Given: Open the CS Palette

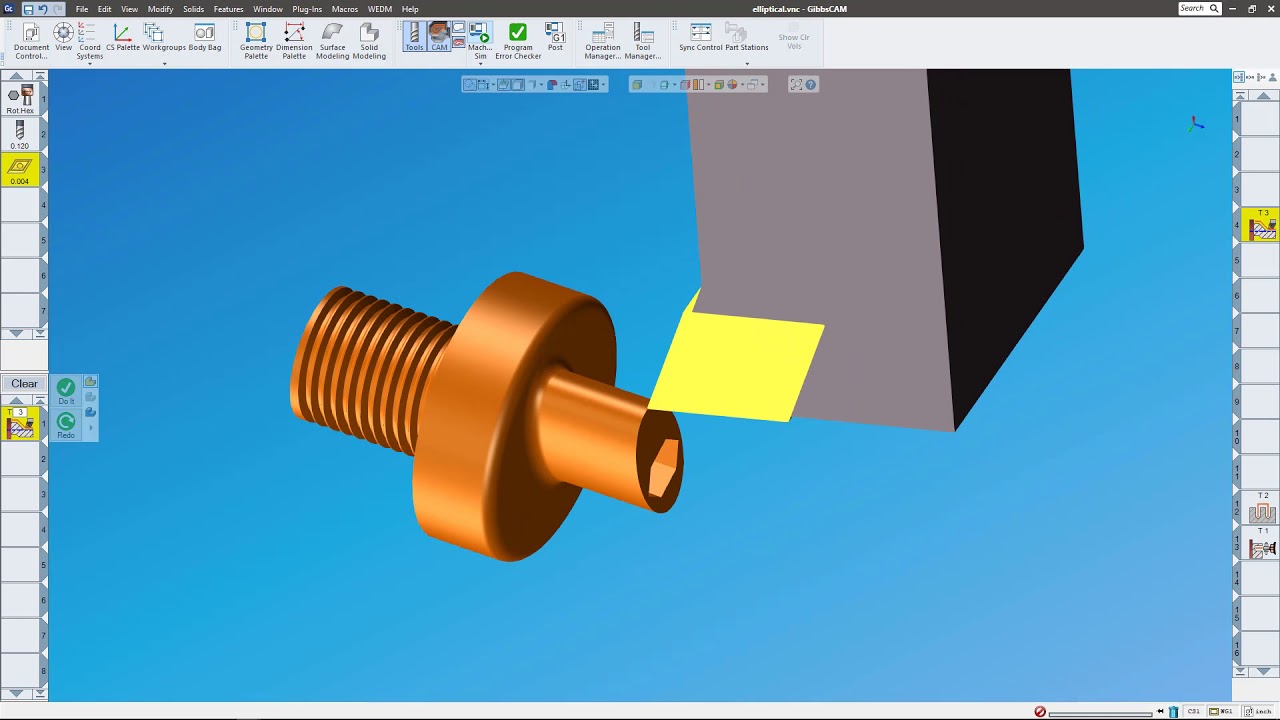Looking at the screenshot, I should [x=123, y=38].
